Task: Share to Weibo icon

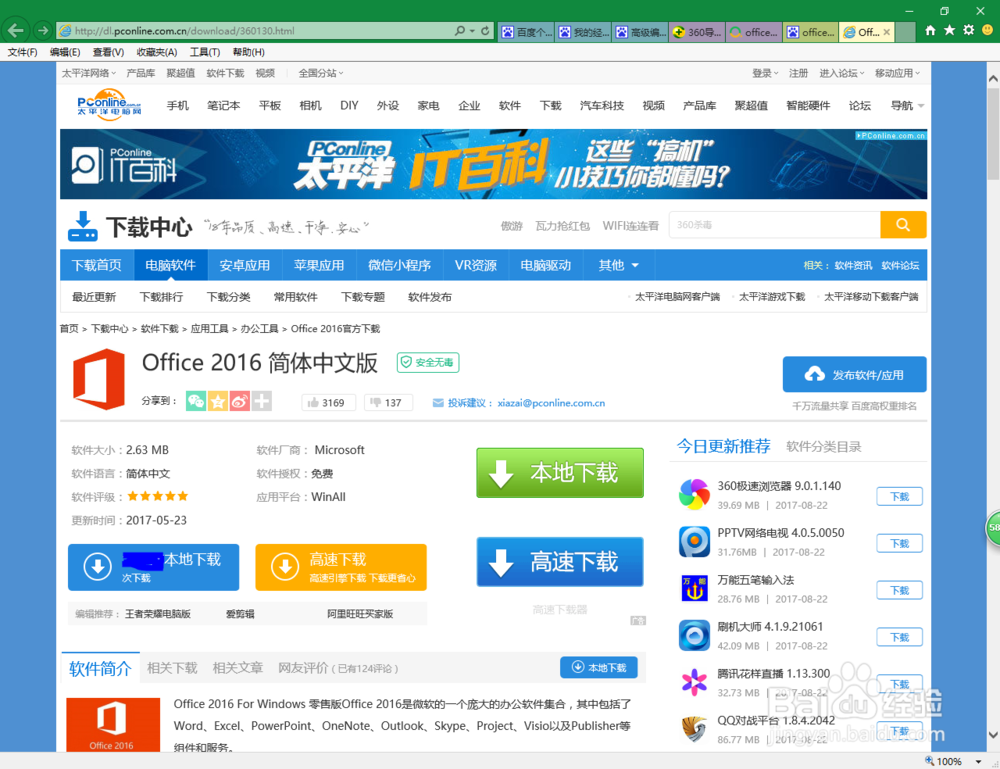Action: pos(240,401)
